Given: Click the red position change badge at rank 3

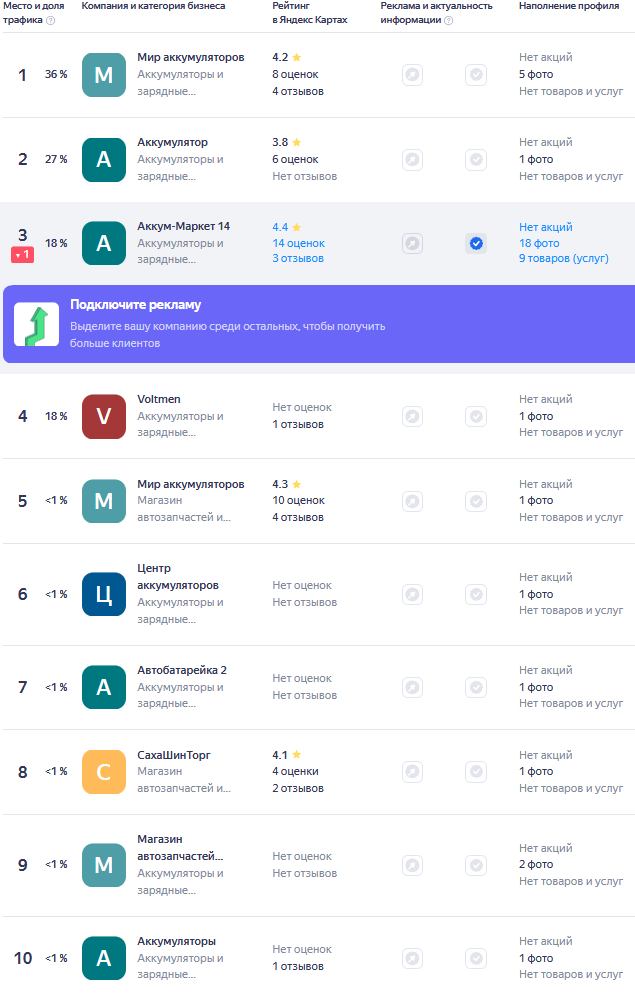Looking at the screenshot, I should click(22, 254).
